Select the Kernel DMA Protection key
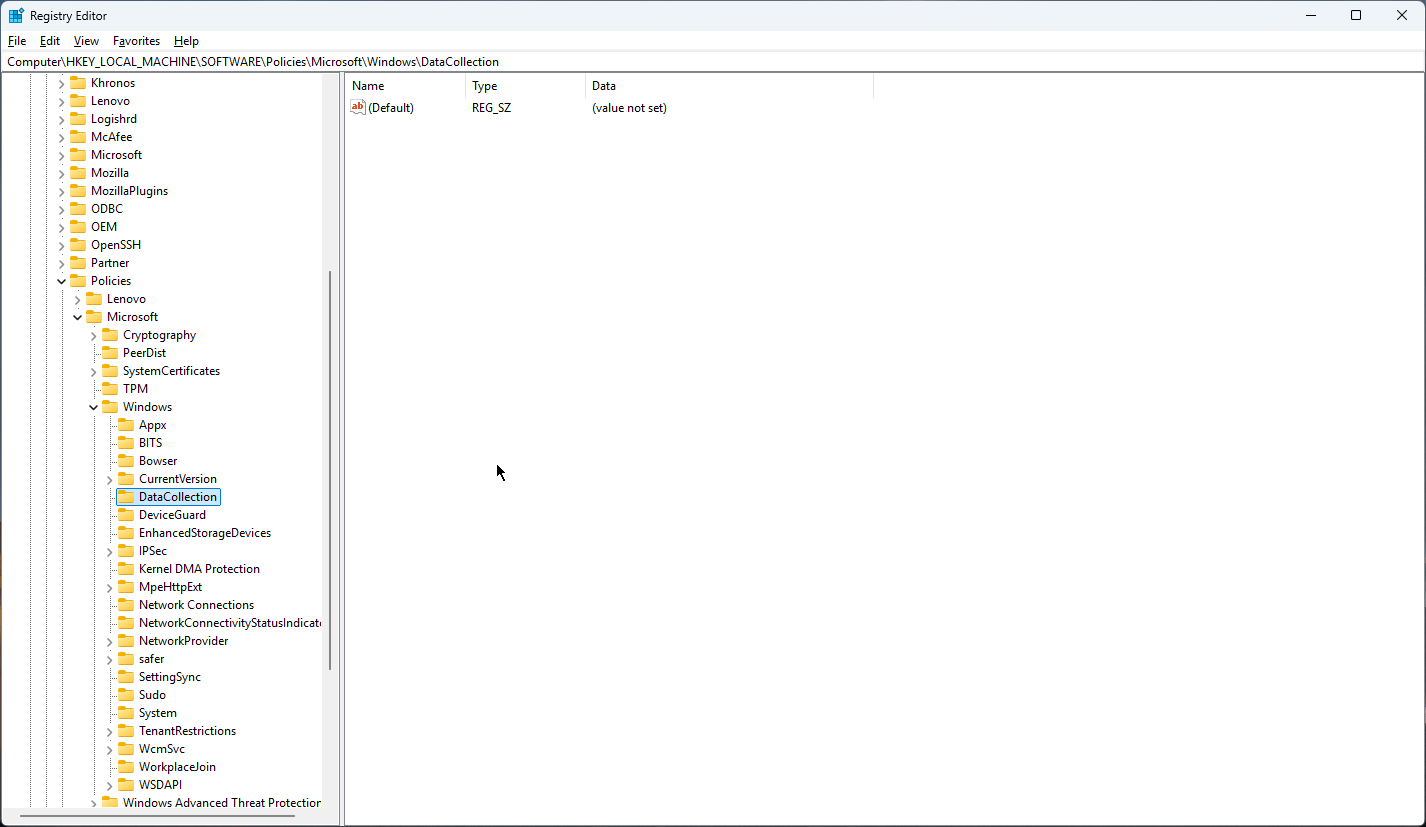 (199, 569)
